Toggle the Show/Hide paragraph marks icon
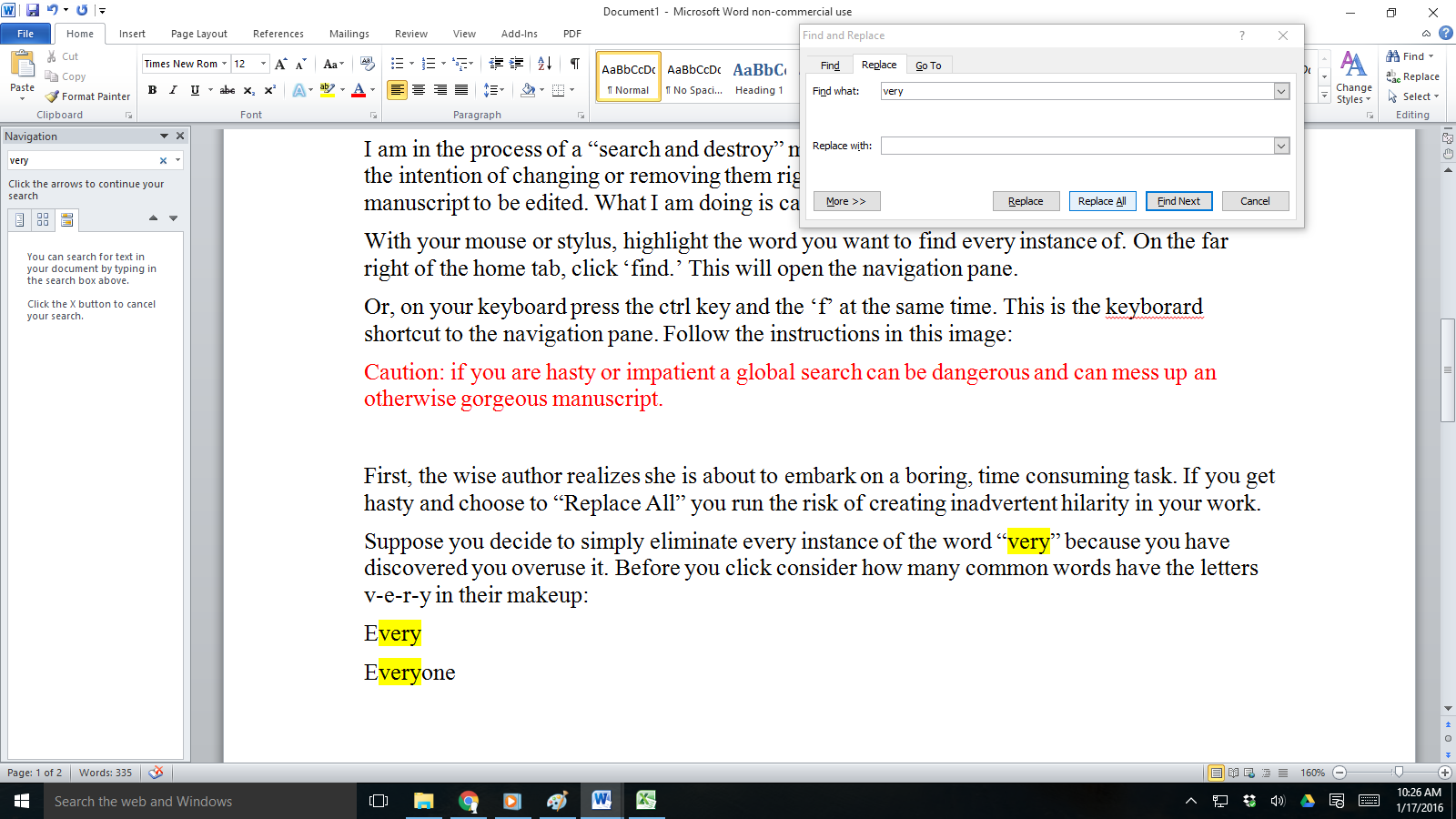The width and height of the screenshot is (1456, 819). coord(575,64)
